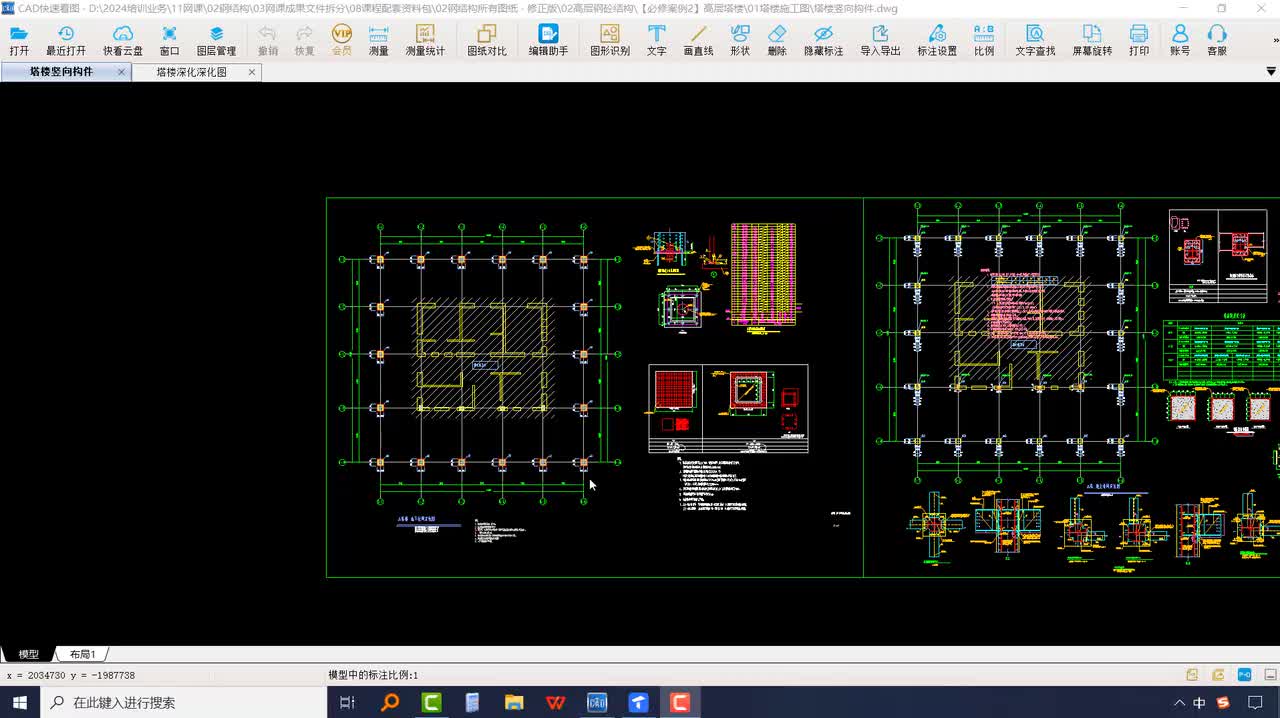Click the left column grid plan drawing
1280x718 pixels.
click(481, 362)
